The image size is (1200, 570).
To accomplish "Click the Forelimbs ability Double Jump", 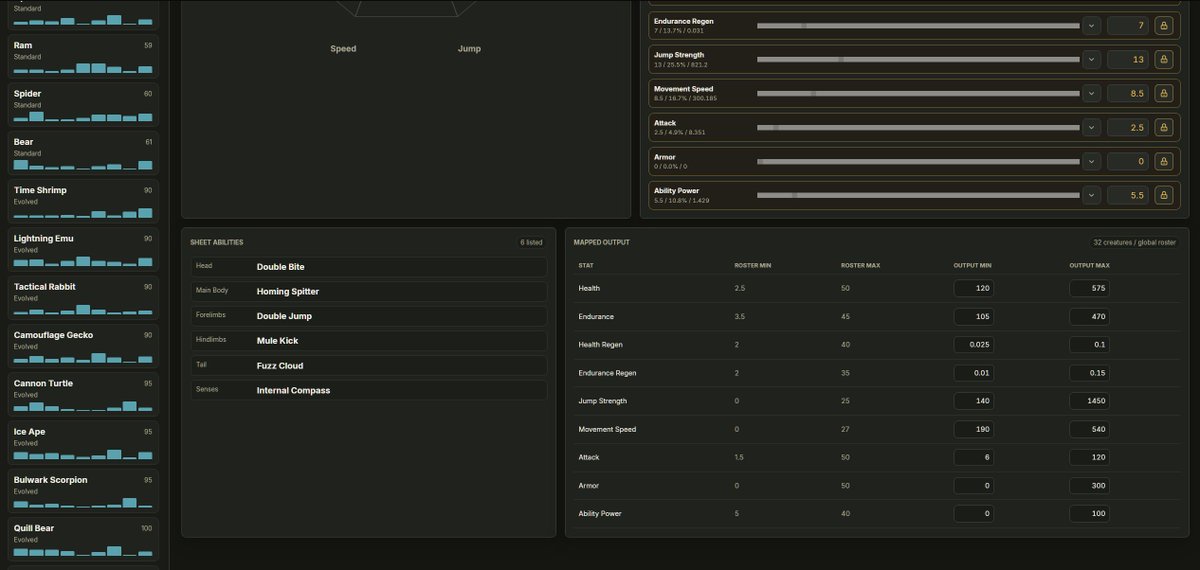I will click(x=369, y=316).
